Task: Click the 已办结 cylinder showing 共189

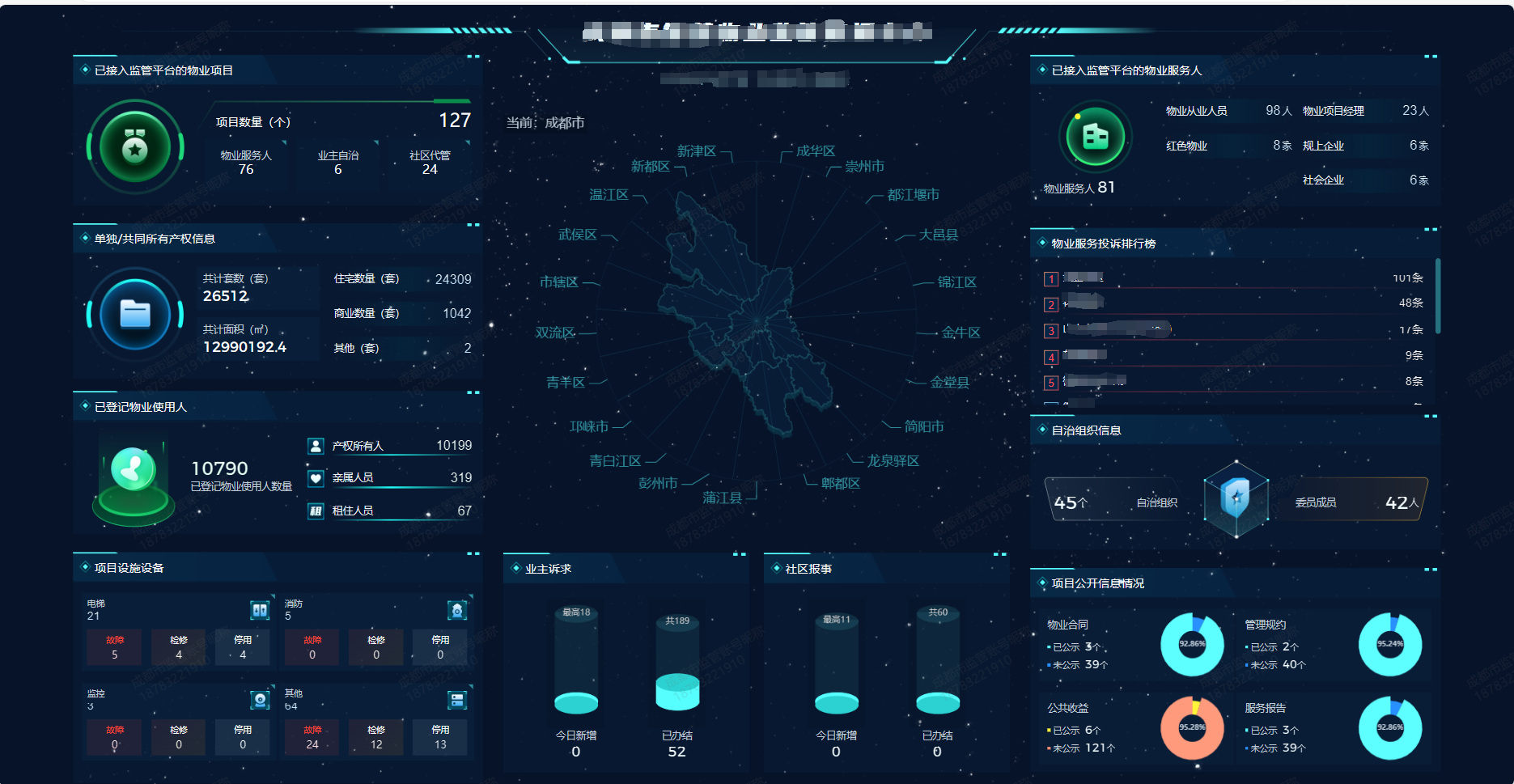Action: [x=677, y=663]
